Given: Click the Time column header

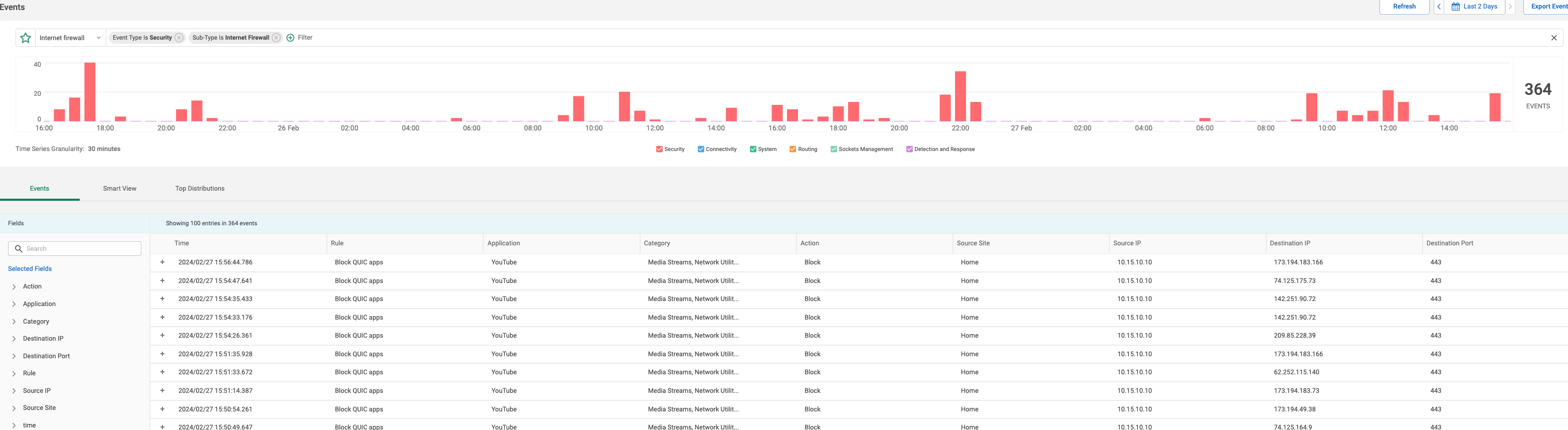Looking at the screenshot, I should point(181,244).
